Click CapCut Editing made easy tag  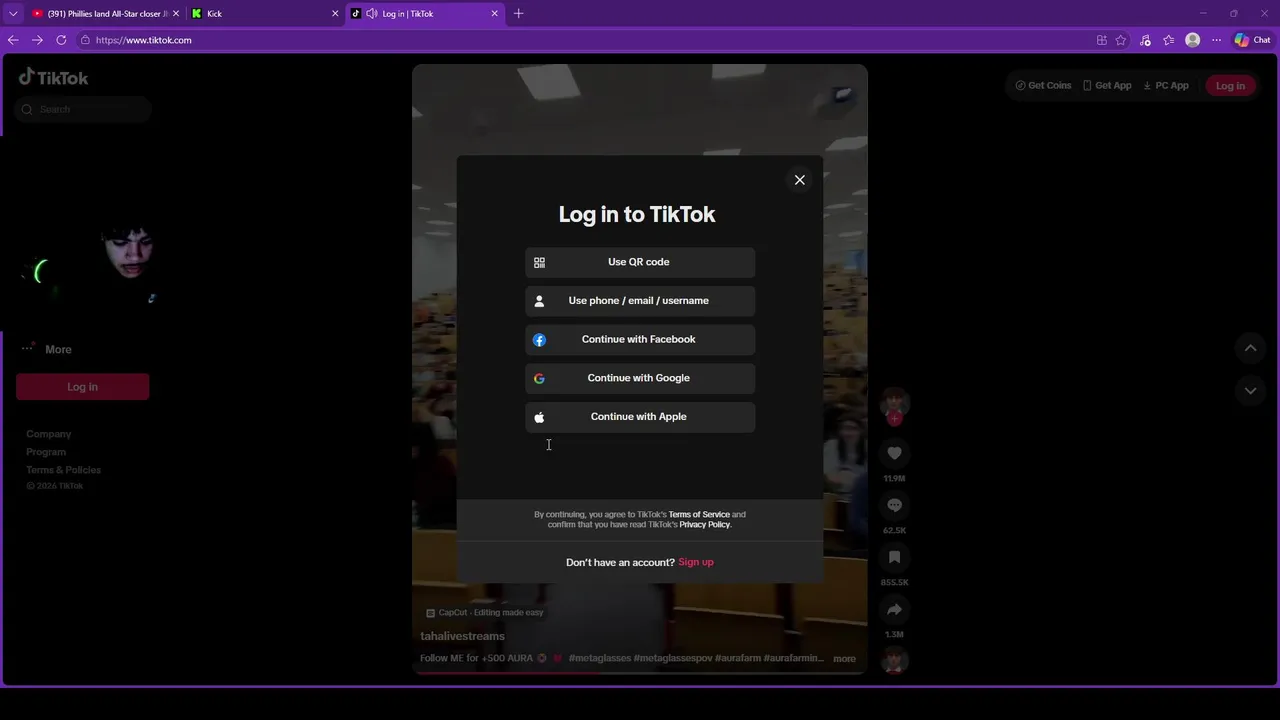[x=485, y=612]
